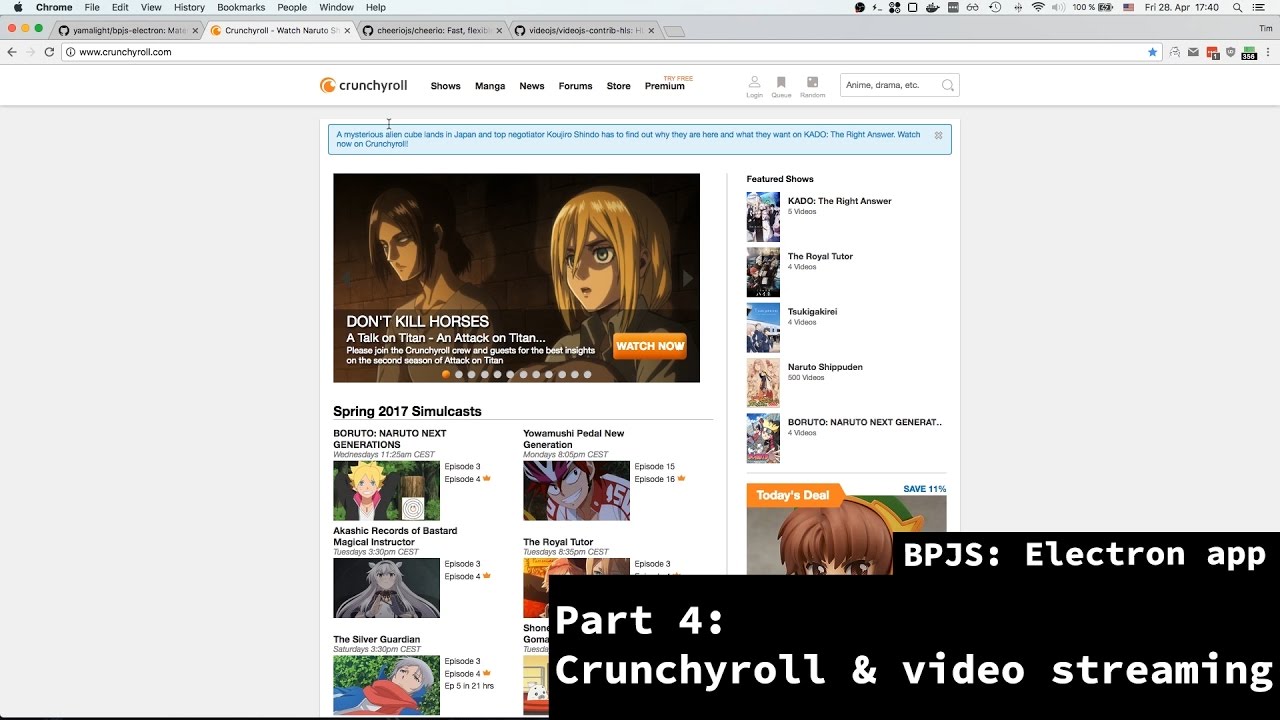This screenshot has width=1280, height=720.
Task: Select the second carousel dot
Action: 459,374
